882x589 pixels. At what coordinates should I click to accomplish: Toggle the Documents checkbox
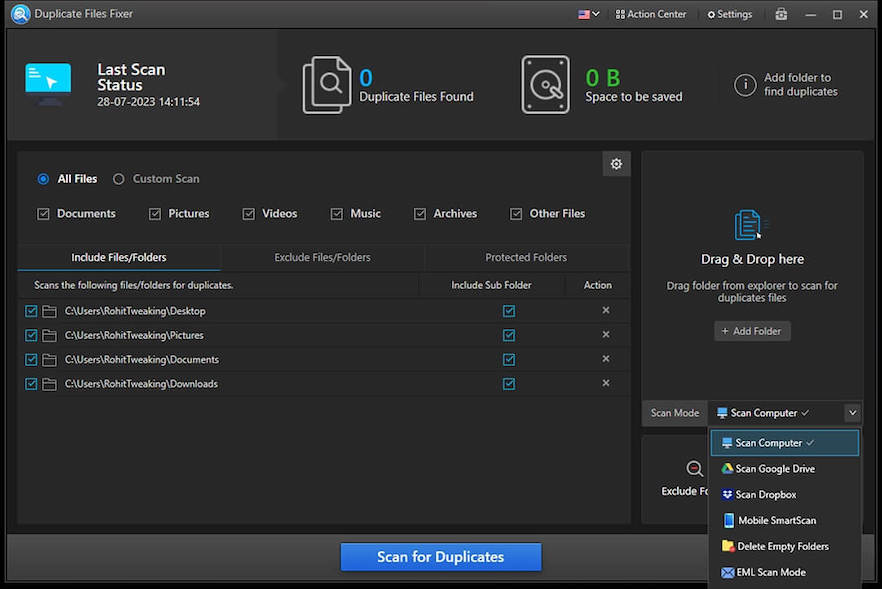[x=43, y=214]
